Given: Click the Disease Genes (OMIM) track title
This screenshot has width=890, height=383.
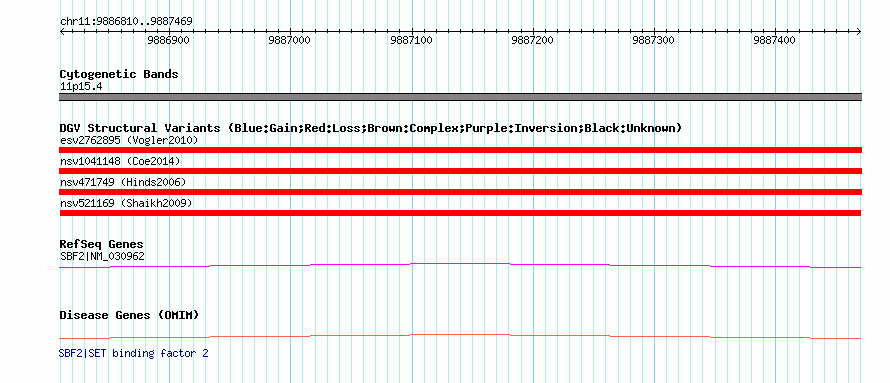Looking at the screenshot, I should pyautogui.click(x=129, y=315).
